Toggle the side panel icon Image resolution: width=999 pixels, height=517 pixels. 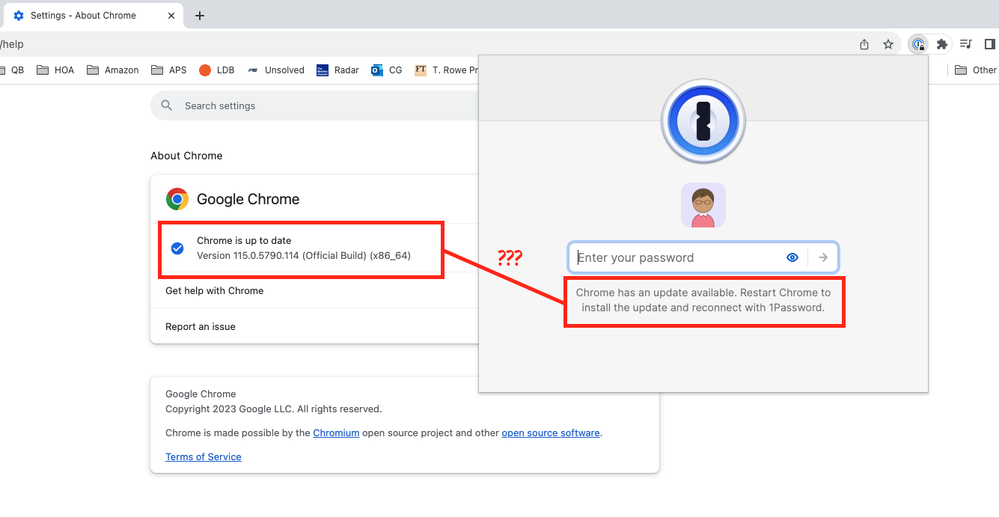point(989,44)
